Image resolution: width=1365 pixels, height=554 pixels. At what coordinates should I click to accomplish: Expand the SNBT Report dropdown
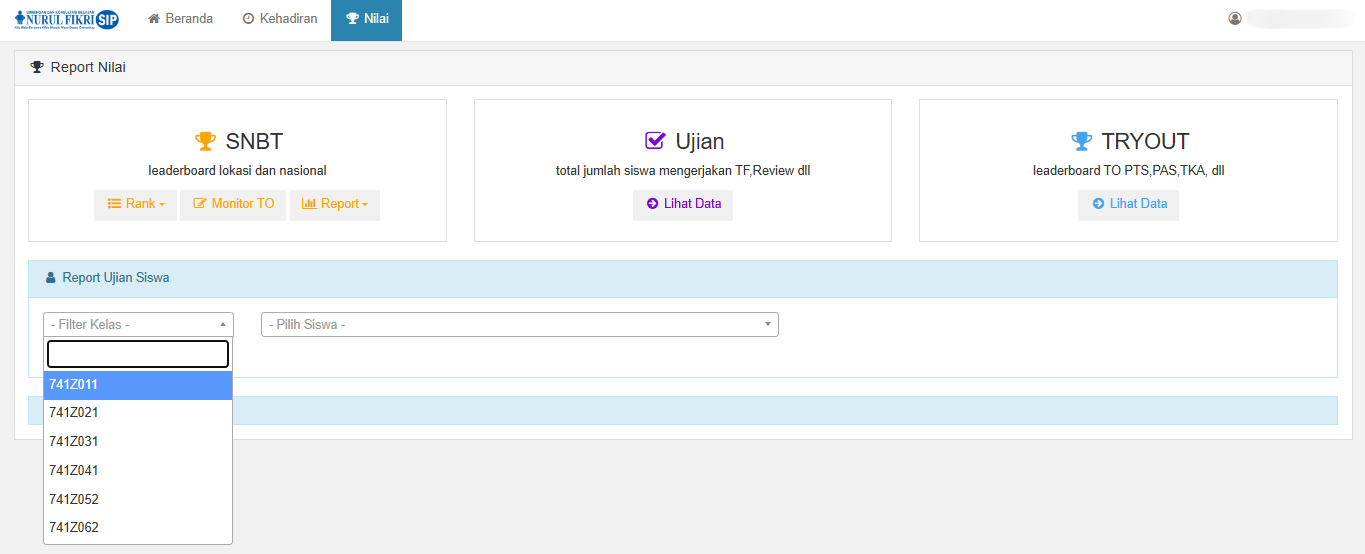coord(334,204)
